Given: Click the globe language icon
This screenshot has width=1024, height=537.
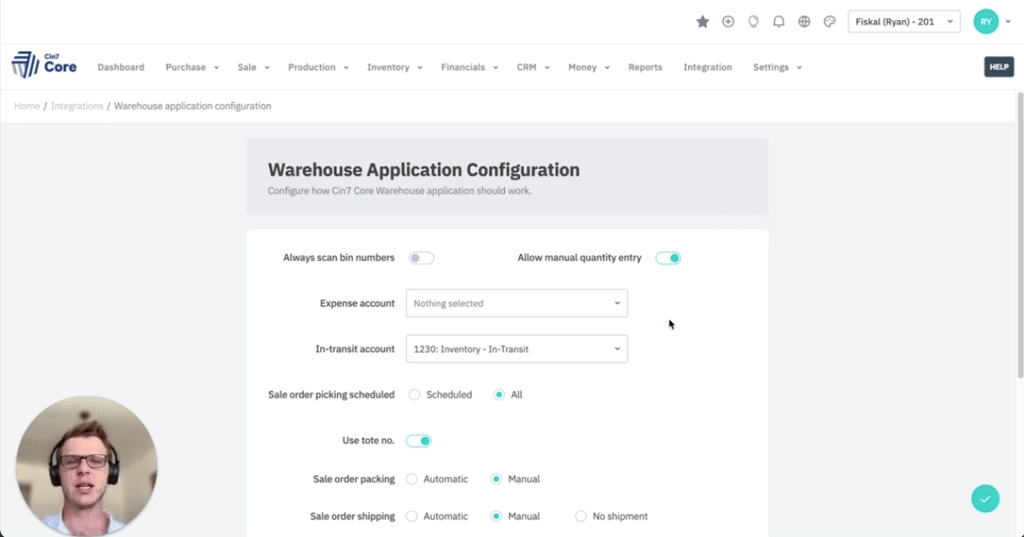Looking at the screenshot, I should pos(804,21).
